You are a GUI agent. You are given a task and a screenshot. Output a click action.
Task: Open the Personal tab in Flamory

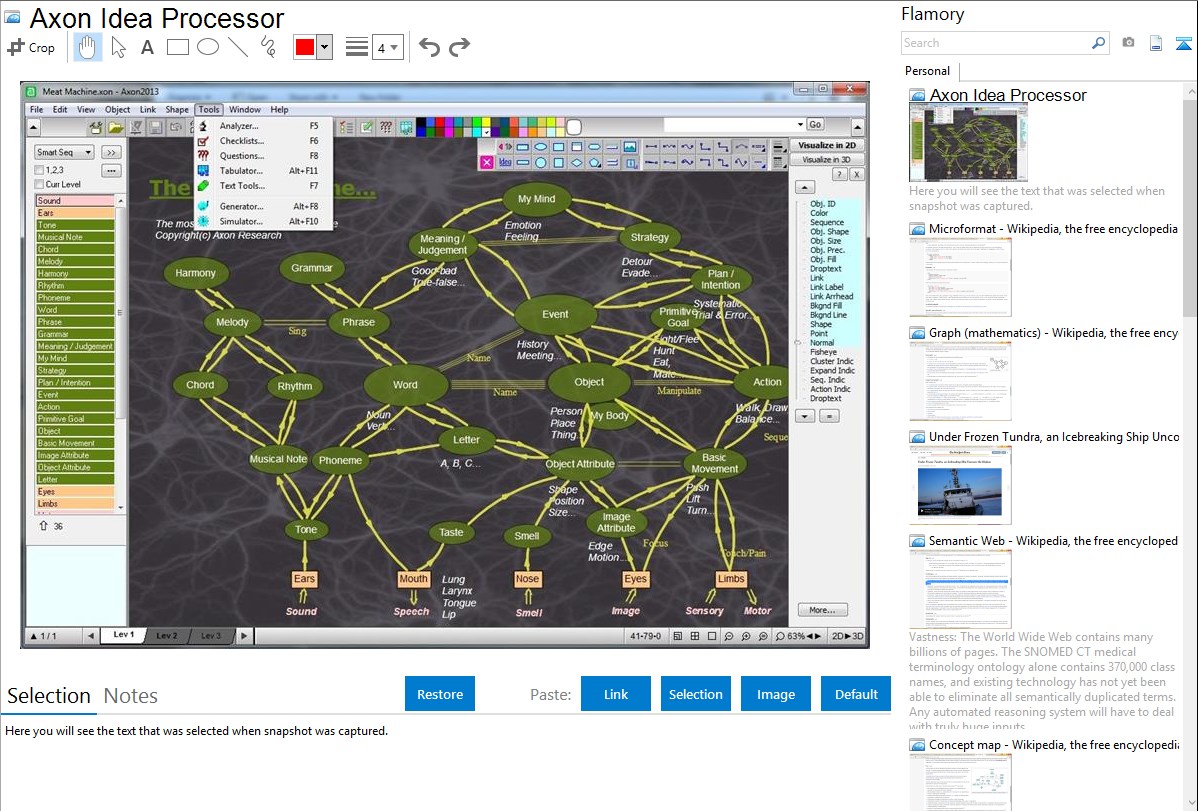pos(928,71)
